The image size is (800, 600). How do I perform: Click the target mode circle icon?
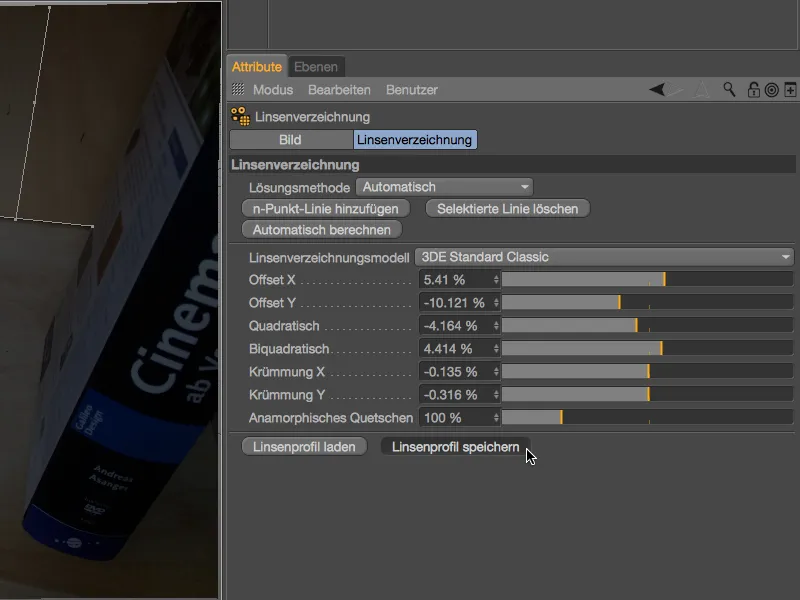772,90
